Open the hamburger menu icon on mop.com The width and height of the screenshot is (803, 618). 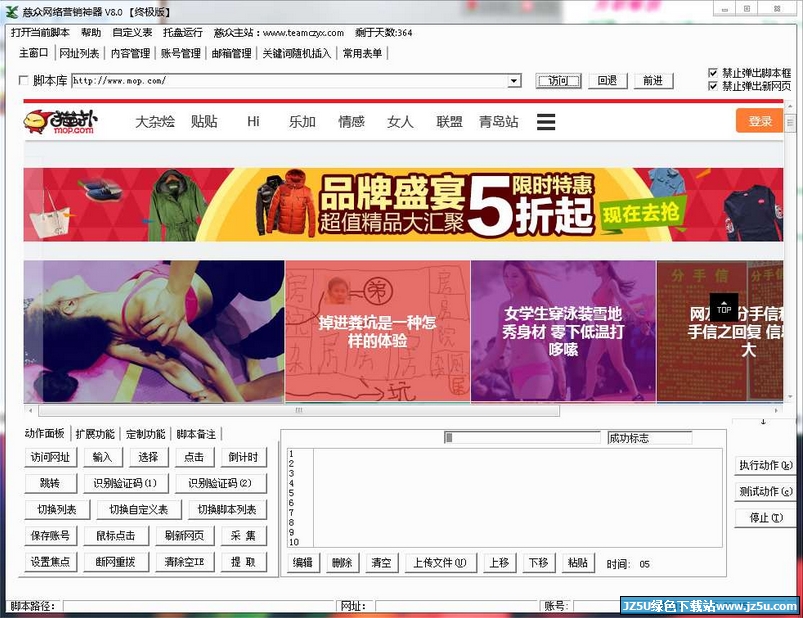pos(546,122)
